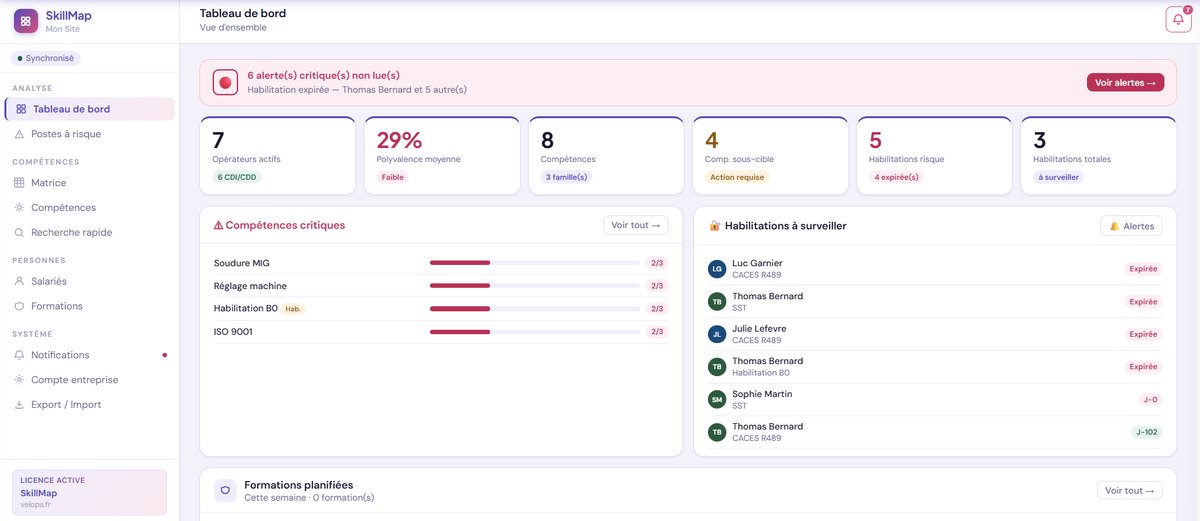This screenshot has width=1200, height=521.
Task: Click the J-102 badge for Thomas Bernard
Action: coord(1146,432)
